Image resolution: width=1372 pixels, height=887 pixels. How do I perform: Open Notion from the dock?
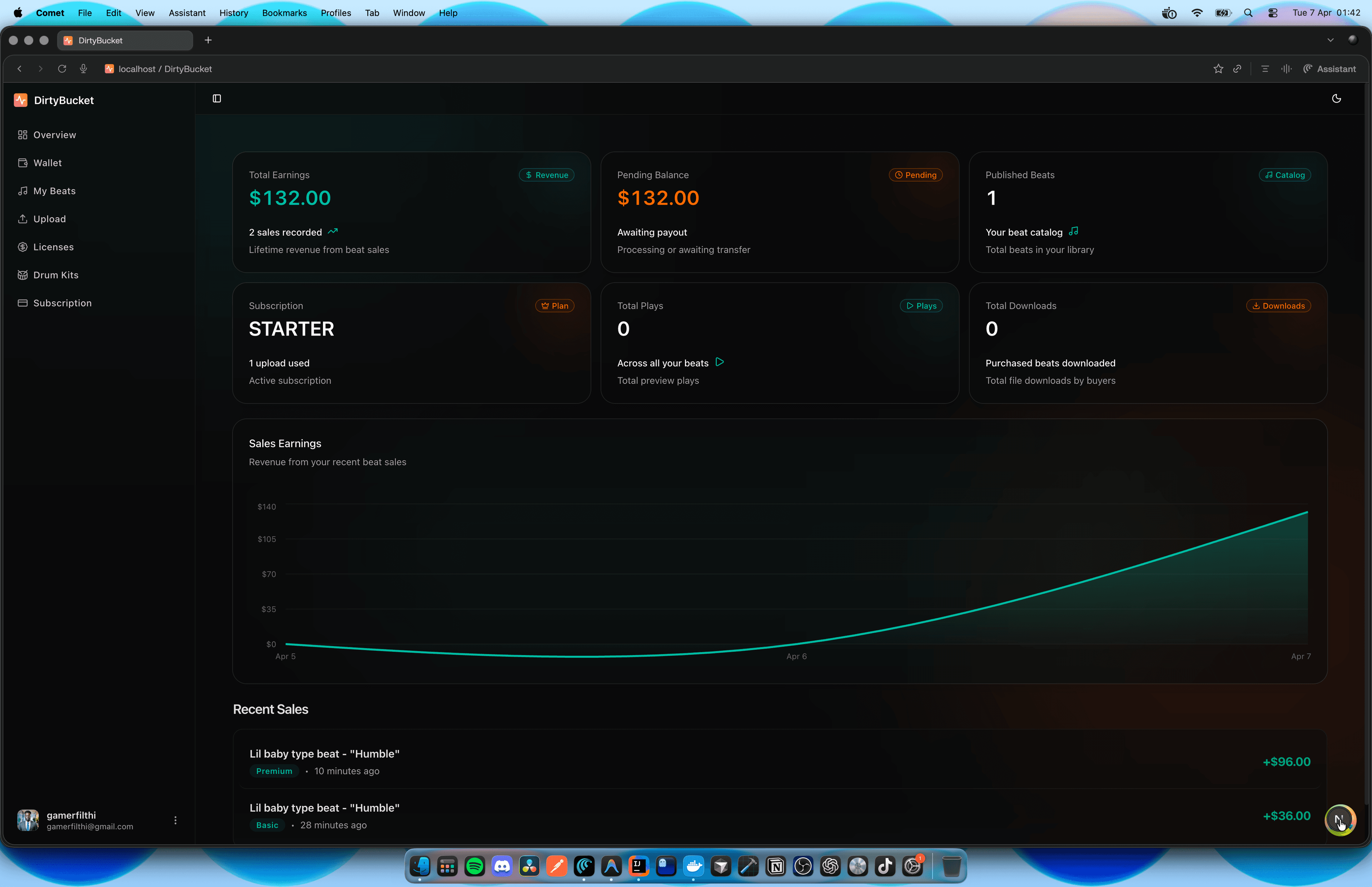click(x=776, y=866)
